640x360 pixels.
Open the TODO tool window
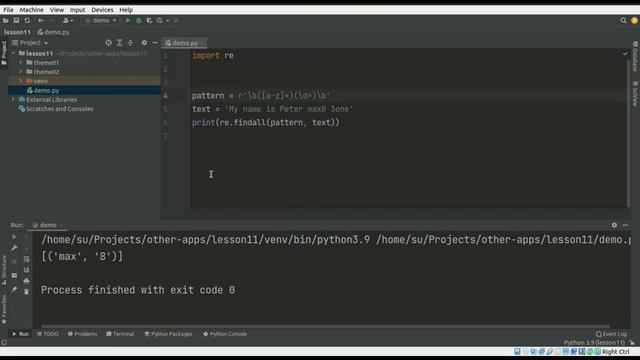click(48, 334)
